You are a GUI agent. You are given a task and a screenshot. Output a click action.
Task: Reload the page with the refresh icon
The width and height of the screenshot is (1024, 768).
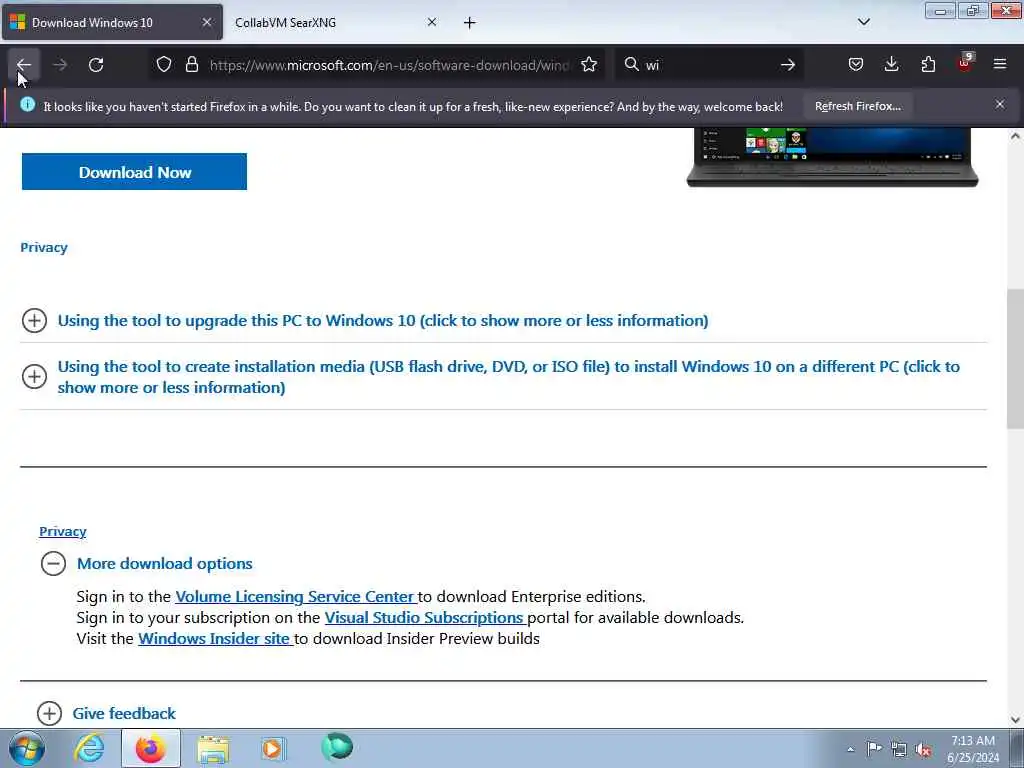[x=96, y=65]
